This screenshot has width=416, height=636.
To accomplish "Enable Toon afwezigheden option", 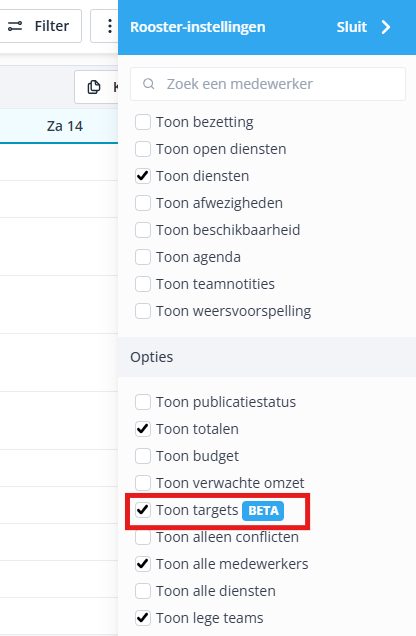I will click(x=143, y=203).
